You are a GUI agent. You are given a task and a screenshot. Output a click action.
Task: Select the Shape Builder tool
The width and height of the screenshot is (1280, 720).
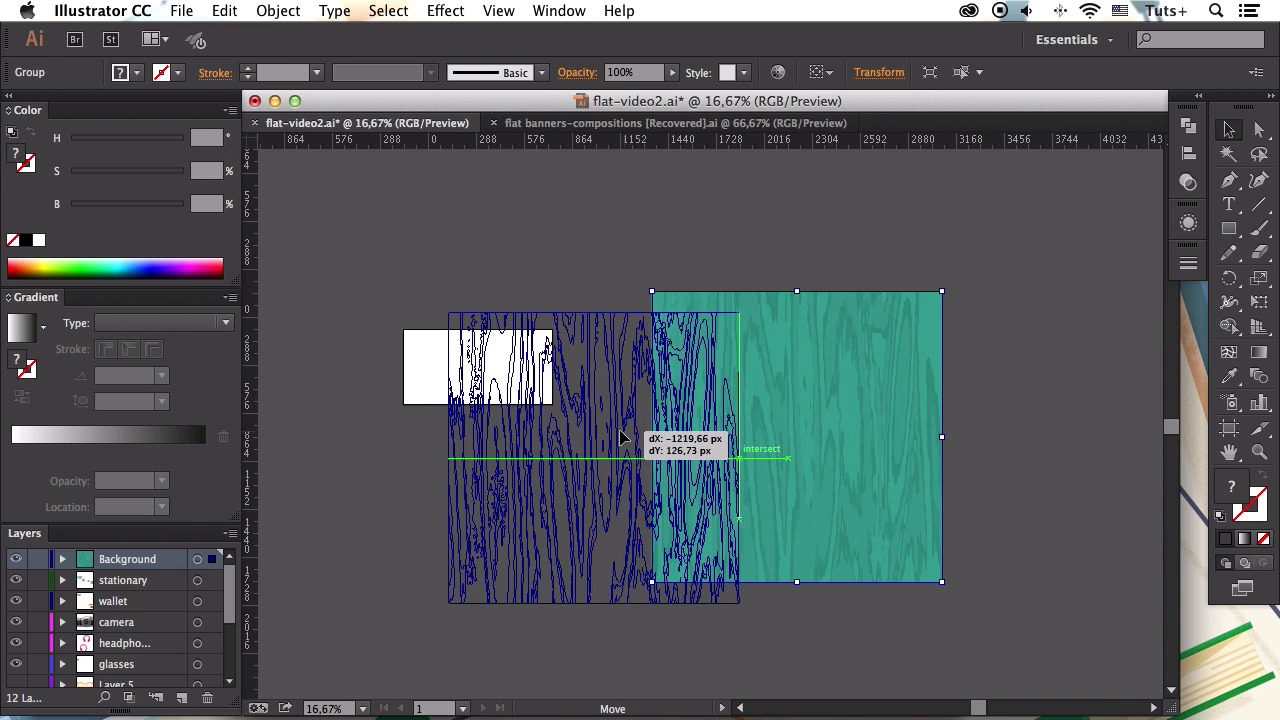(x=1229, y=327)
